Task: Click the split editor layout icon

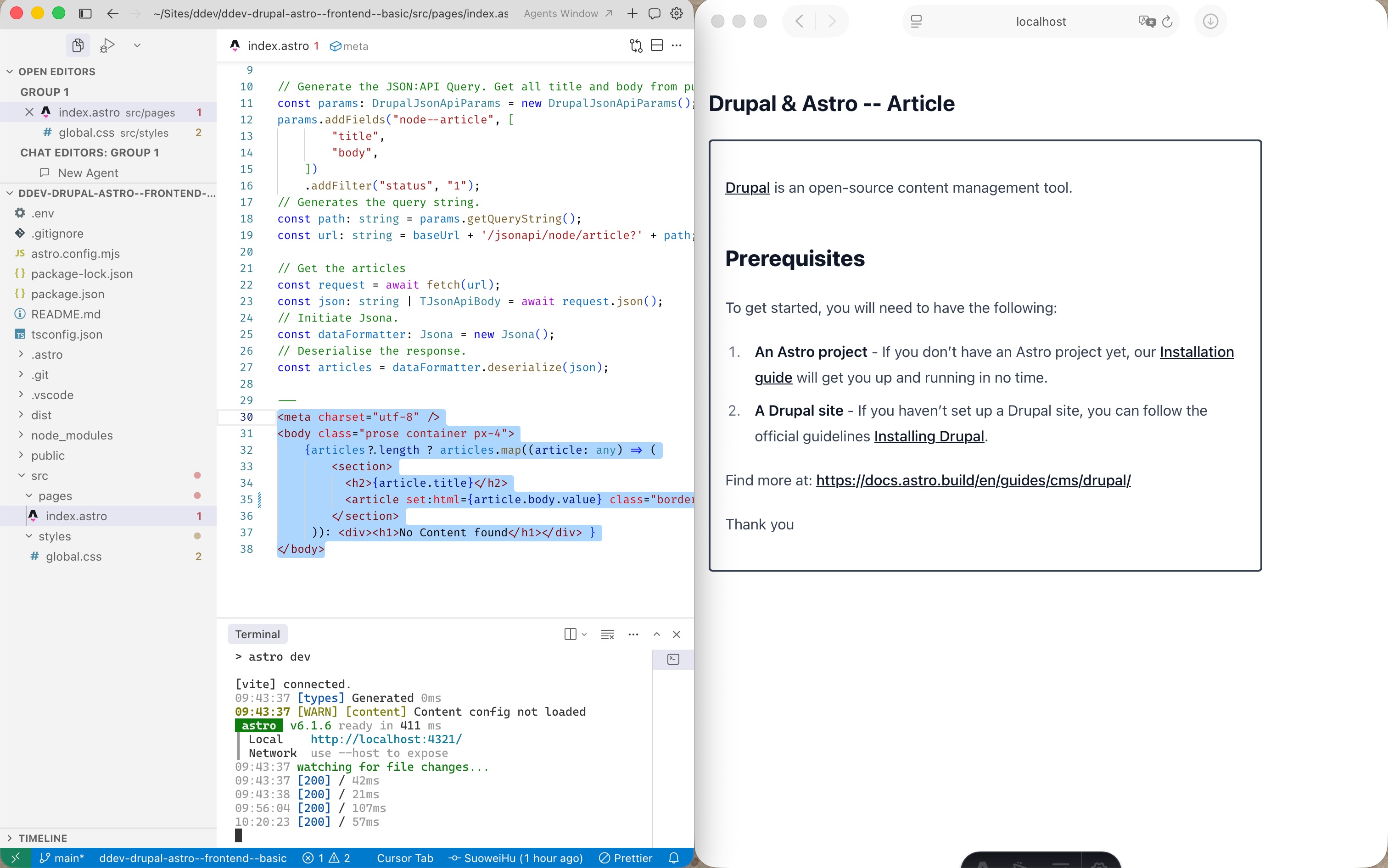Action: tap(657, 46)
